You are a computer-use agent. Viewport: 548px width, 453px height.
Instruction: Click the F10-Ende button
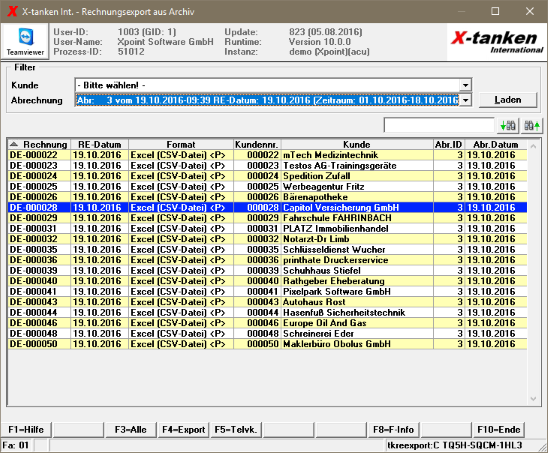[499, 430]
